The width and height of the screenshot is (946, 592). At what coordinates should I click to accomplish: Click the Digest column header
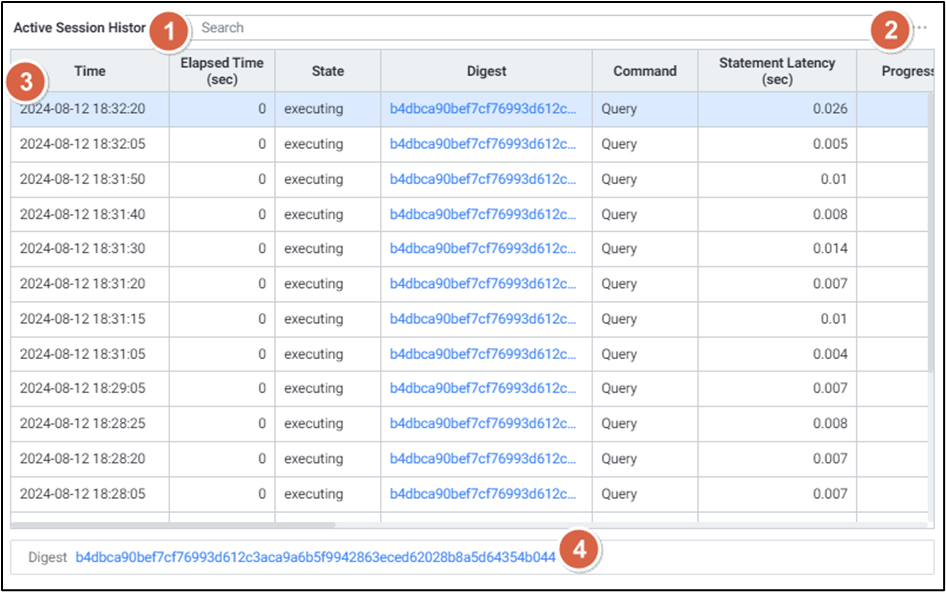coord(486,71)
